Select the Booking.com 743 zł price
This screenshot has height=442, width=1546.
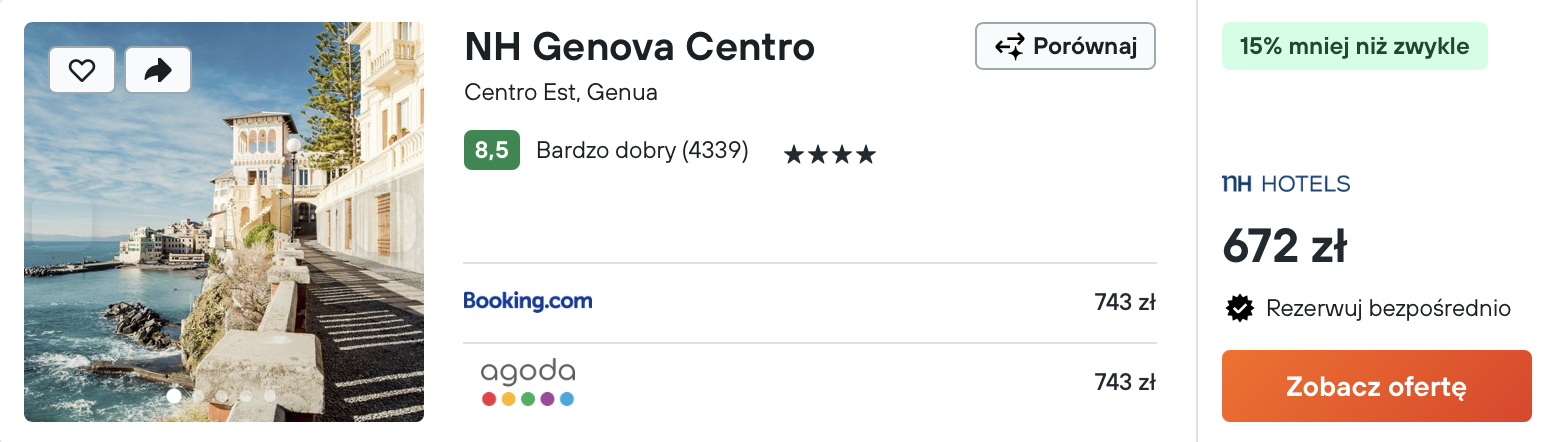pos(1125,302)
